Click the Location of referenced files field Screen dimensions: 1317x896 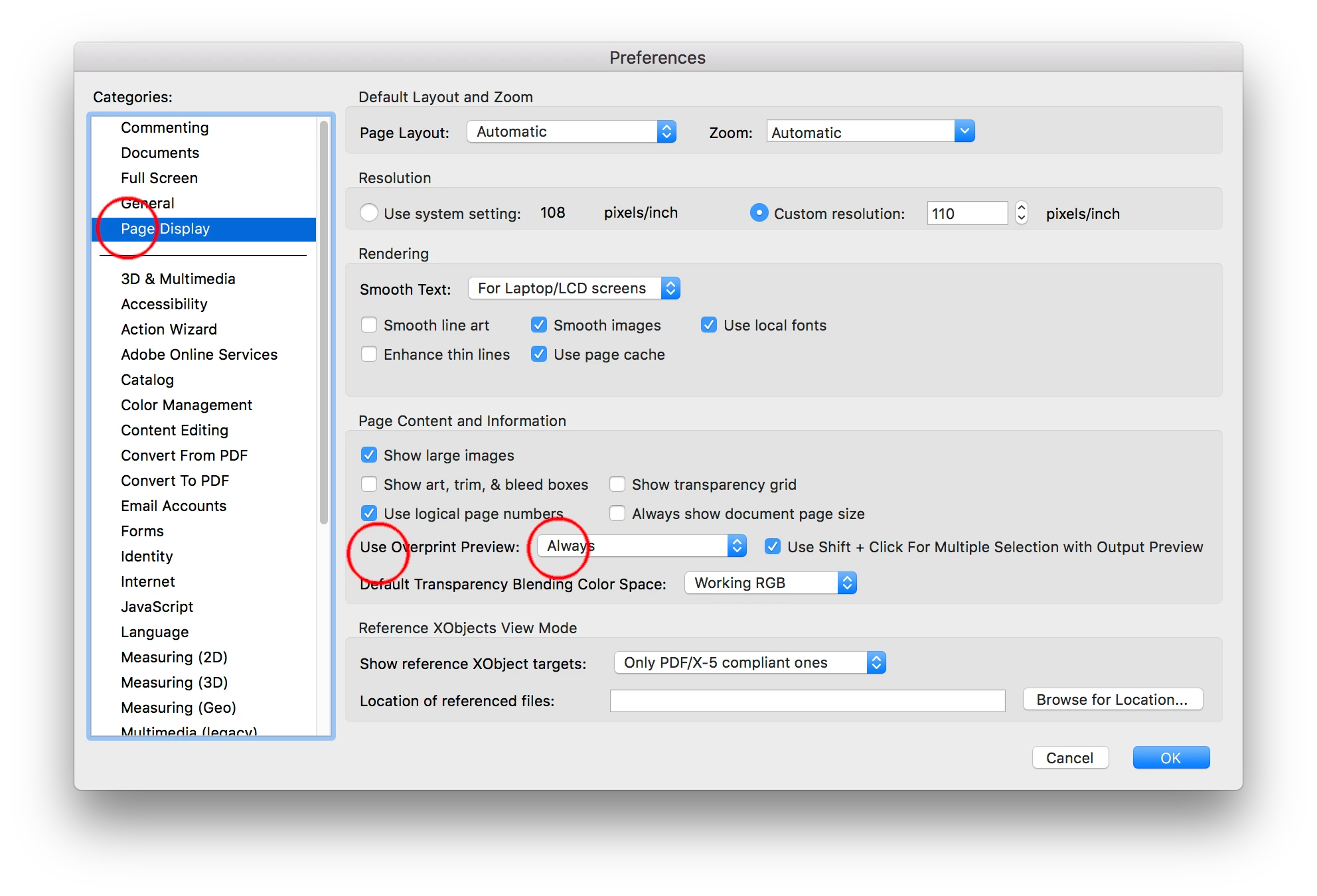(807, 701)
